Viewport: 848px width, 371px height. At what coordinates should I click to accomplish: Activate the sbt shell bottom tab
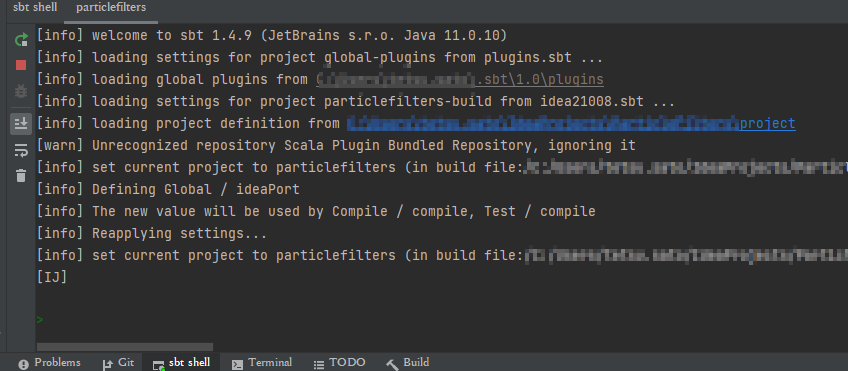181,362
